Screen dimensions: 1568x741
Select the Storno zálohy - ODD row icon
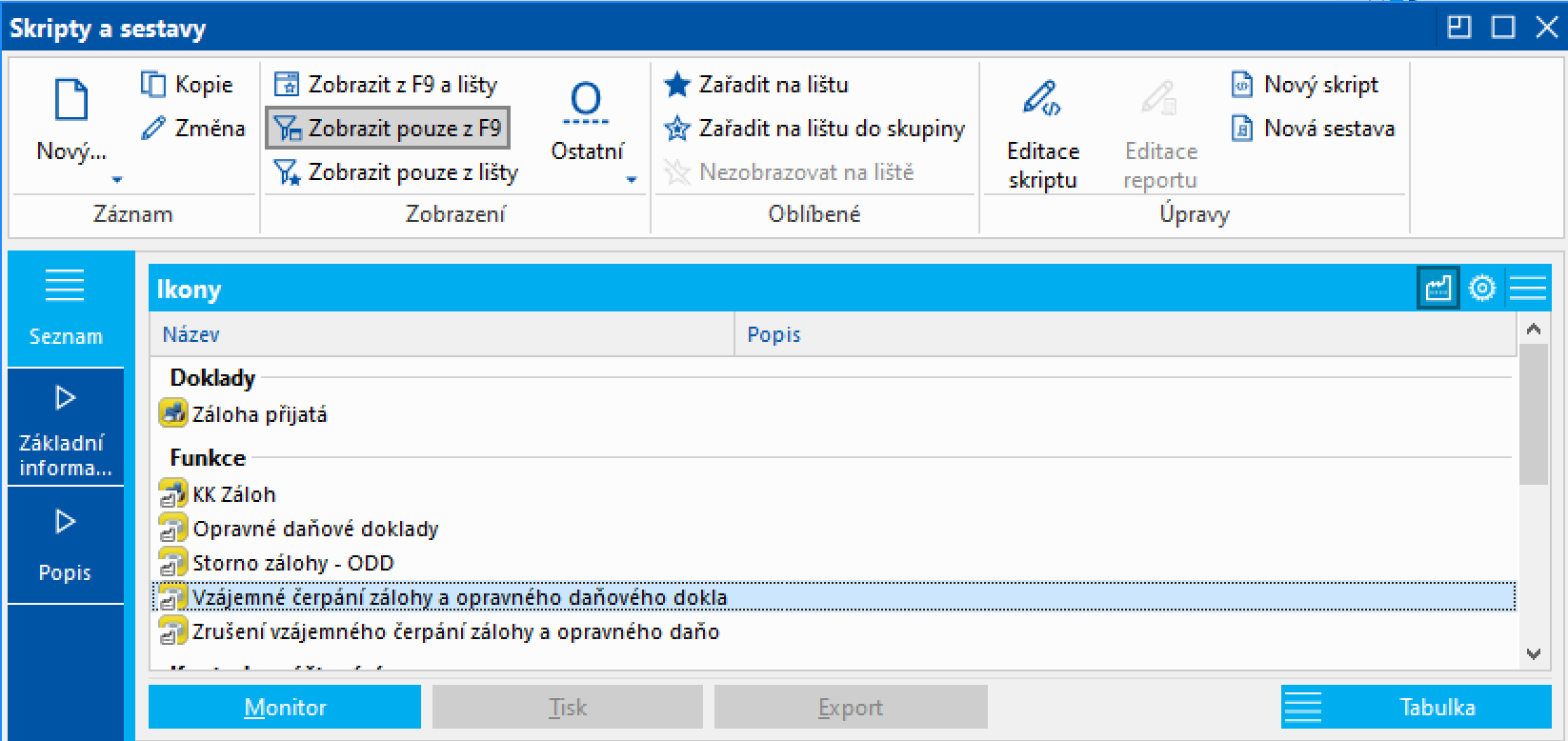coord(172,562)
